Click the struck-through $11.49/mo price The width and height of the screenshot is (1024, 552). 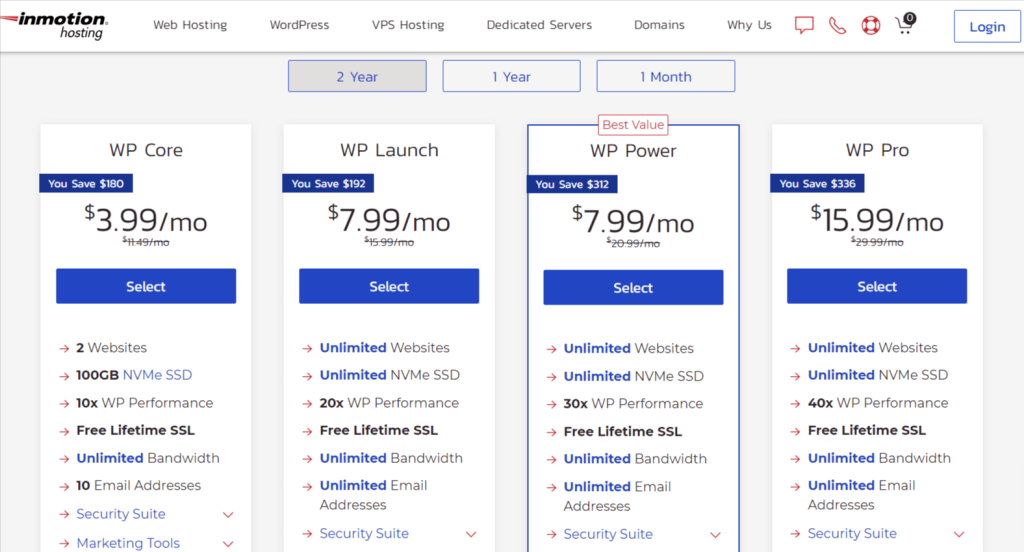(x=146, y=242)
